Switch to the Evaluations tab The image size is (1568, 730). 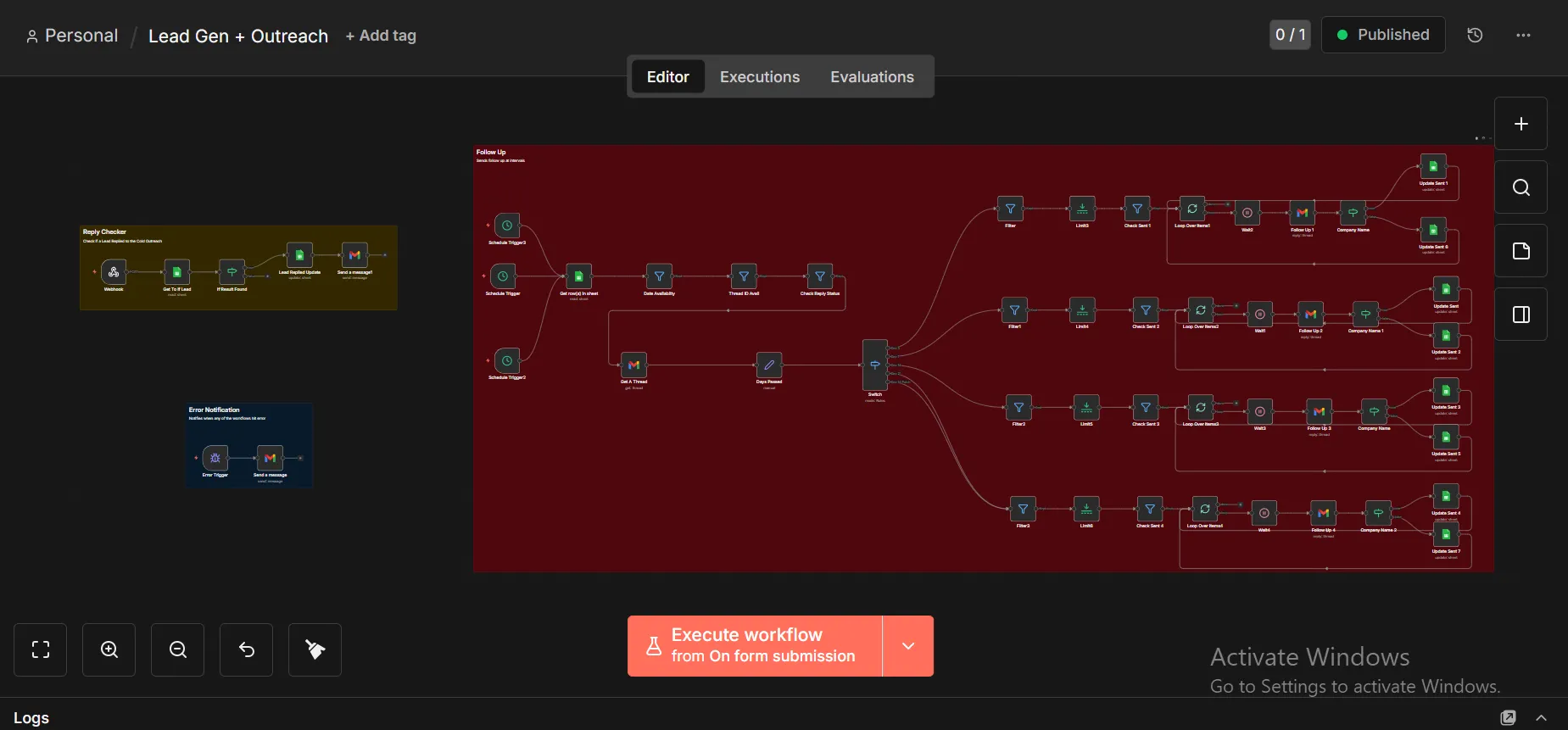pyautogui.click(x=872, y=76)
